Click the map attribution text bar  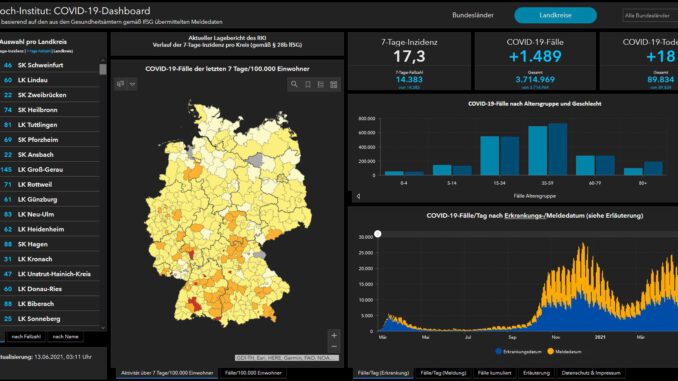coord(287,358)
